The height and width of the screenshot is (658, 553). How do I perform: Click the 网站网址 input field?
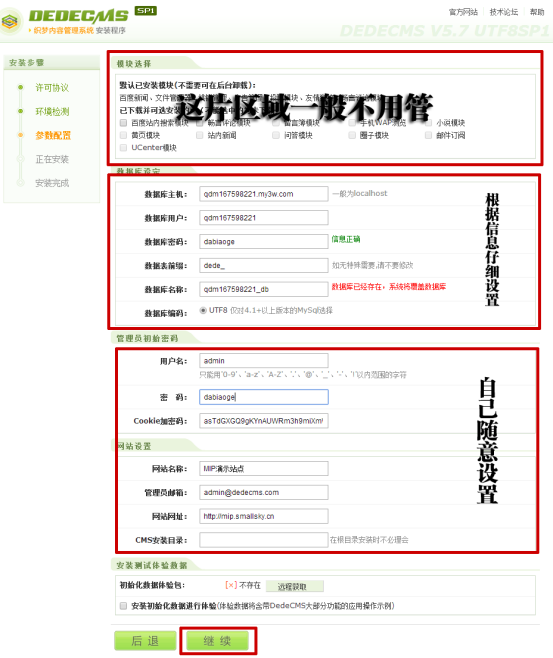click(263, 516)
